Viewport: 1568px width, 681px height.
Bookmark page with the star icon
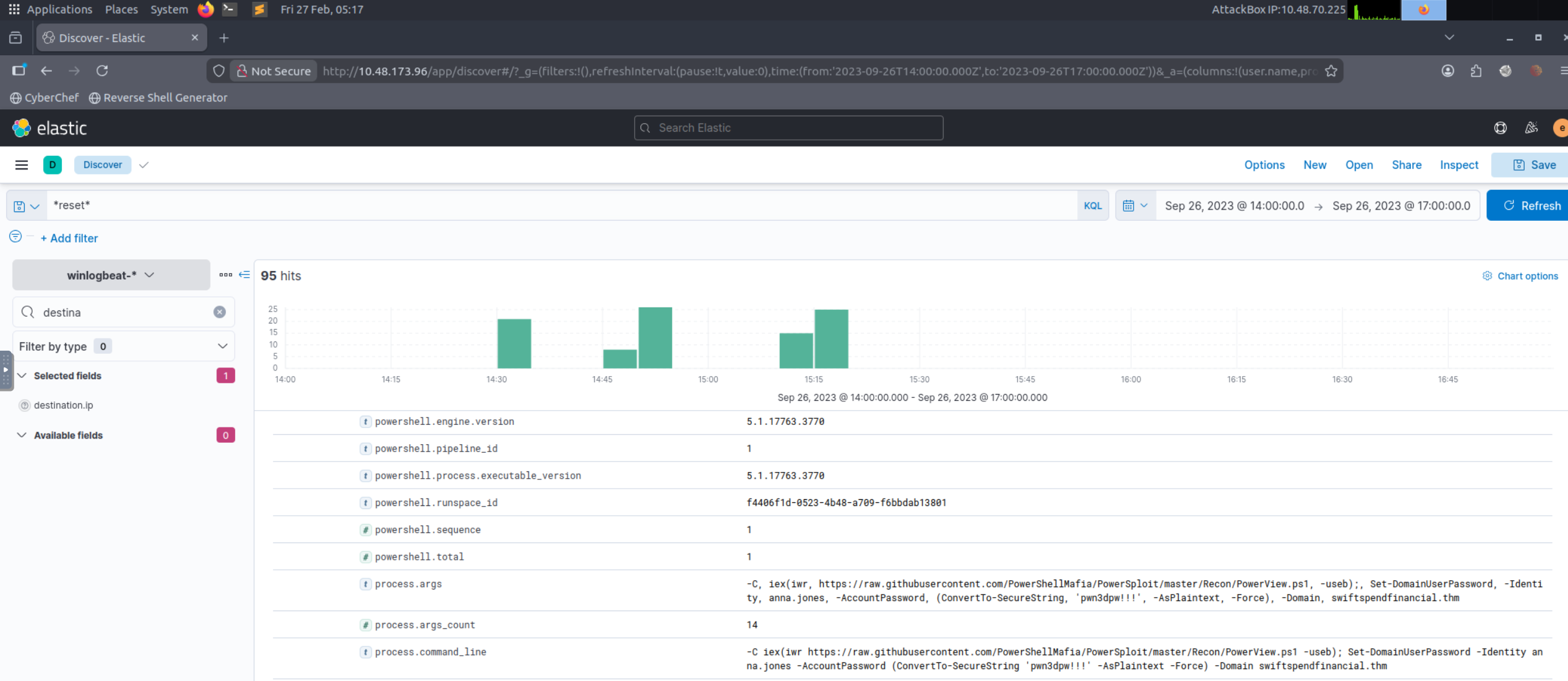click(1331, 71)
